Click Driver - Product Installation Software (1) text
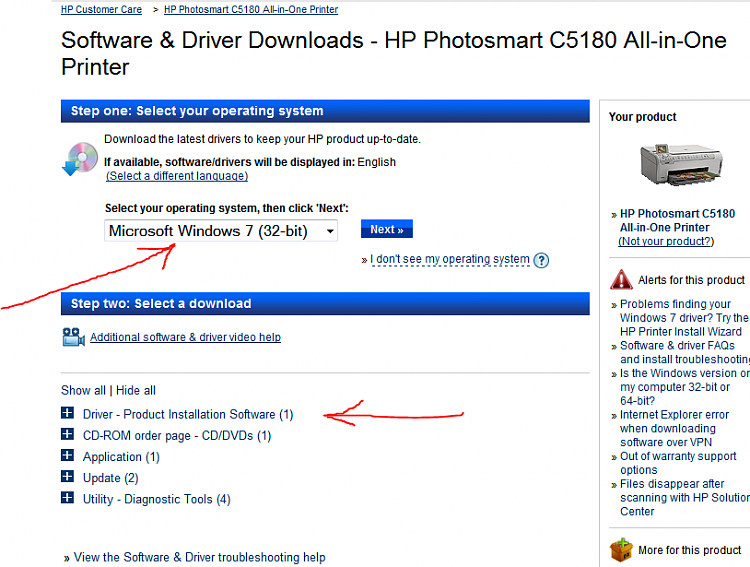750x567 pixels. pyautogui.click(x=188, y=414)
